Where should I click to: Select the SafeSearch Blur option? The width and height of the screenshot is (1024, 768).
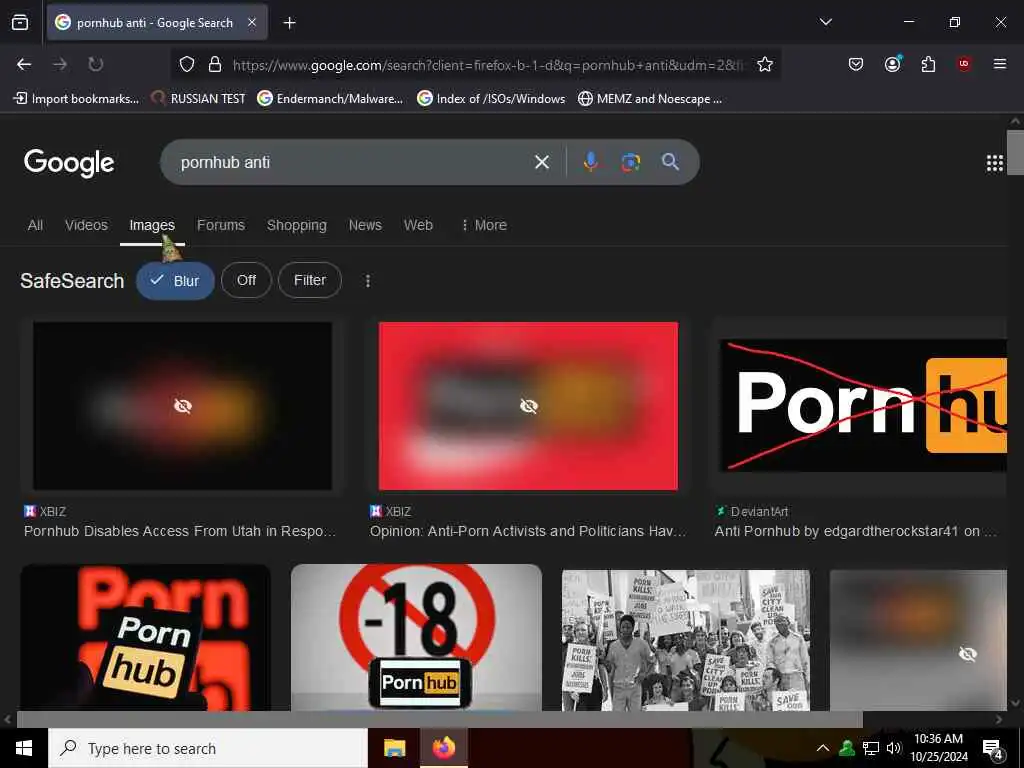click(x=175, y=281)
